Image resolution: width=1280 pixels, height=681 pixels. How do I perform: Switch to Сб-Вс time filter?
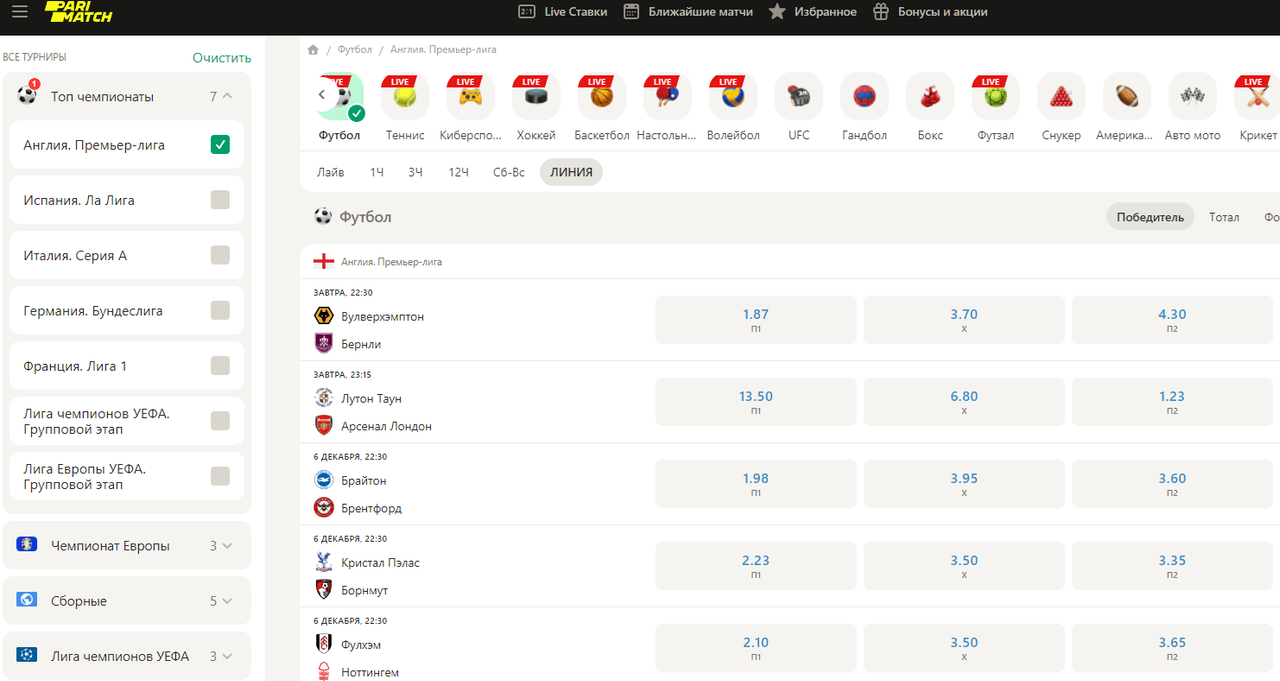509,172
